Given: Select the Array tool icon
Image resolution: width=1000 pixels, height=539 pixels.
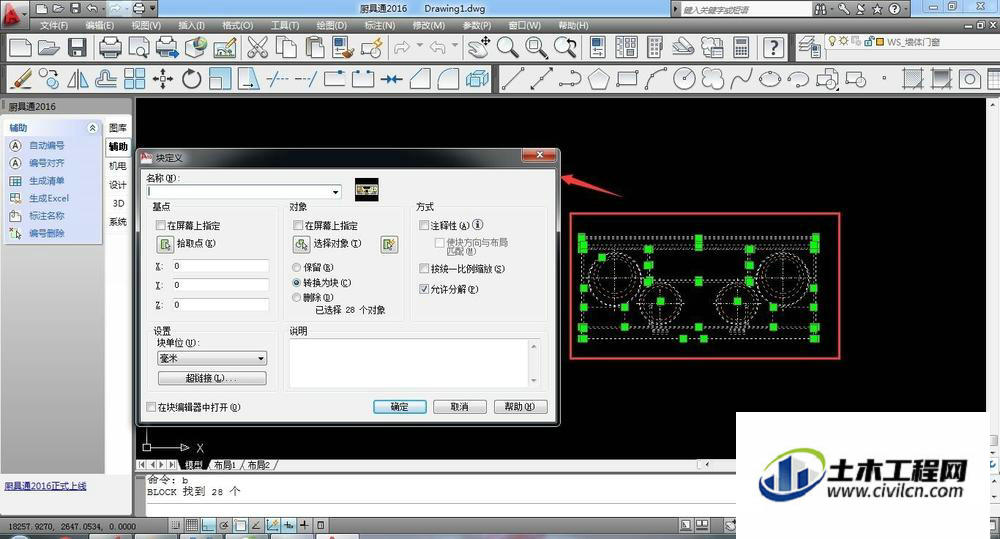Looking at the screenshot, I should coord(135,79).
